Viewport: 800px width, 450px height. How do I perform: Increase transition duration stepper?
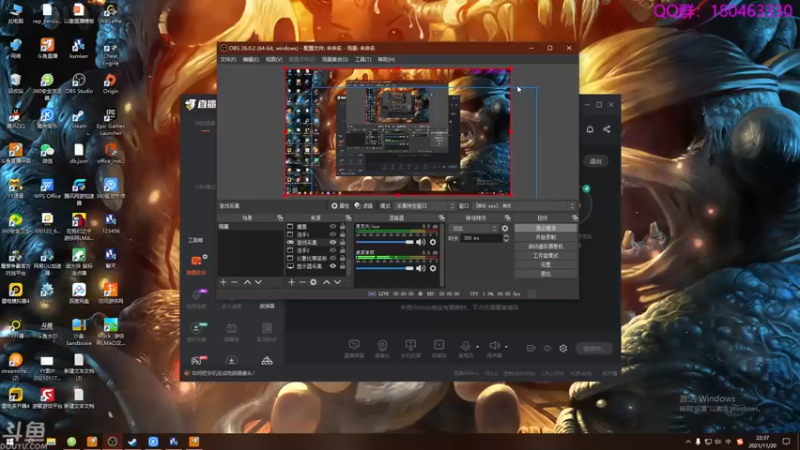[506, 236]
